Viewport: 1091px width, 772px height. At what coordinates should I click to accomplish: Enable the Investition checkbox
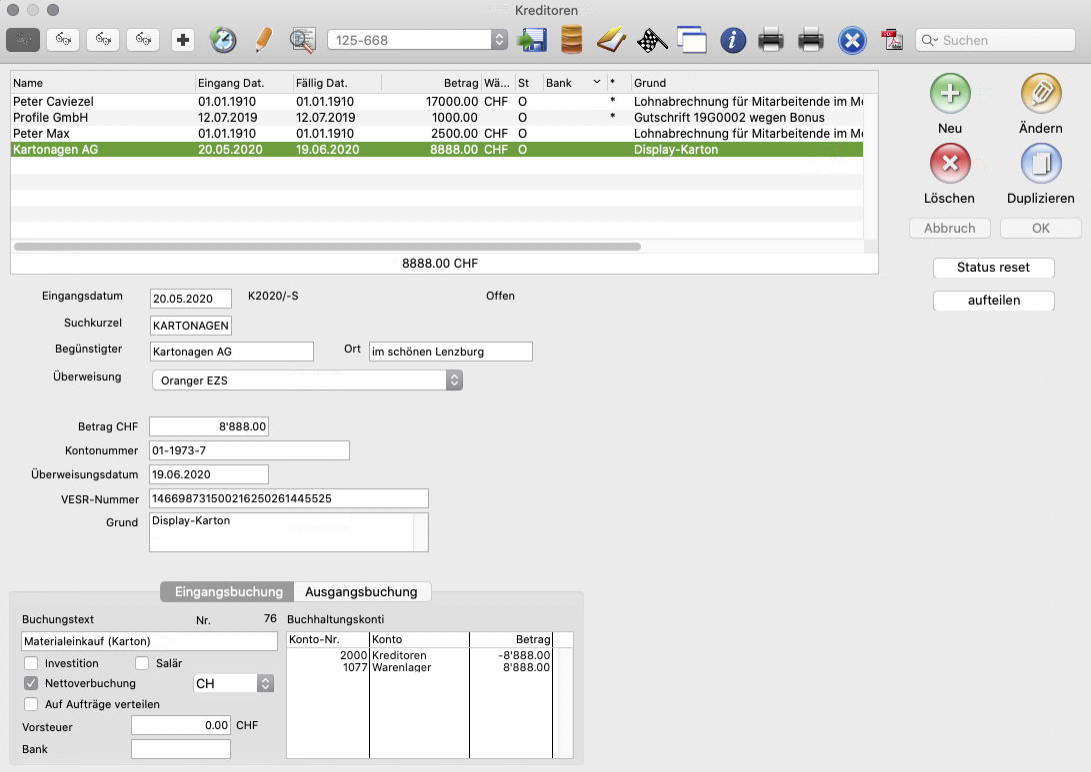[x=32, y=663]
